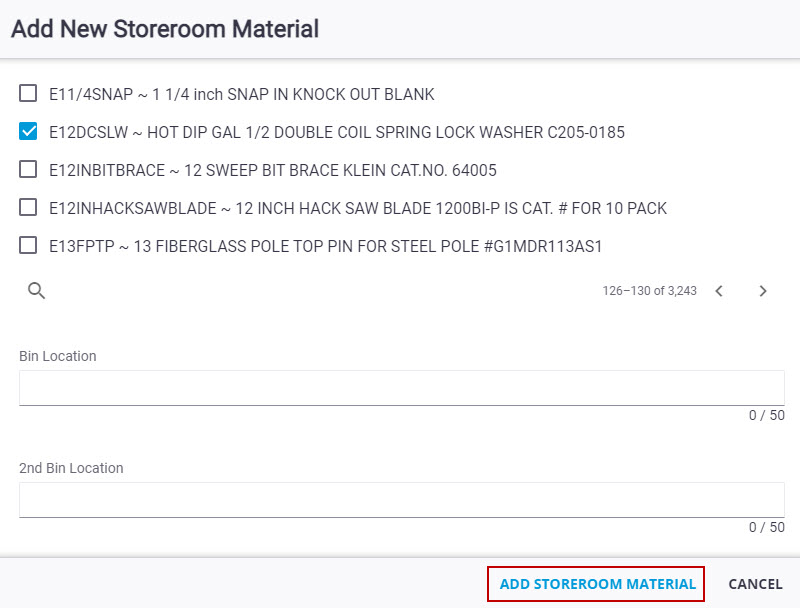
Task: Click the Bin Location text field
Action: [x=402, y=388]
